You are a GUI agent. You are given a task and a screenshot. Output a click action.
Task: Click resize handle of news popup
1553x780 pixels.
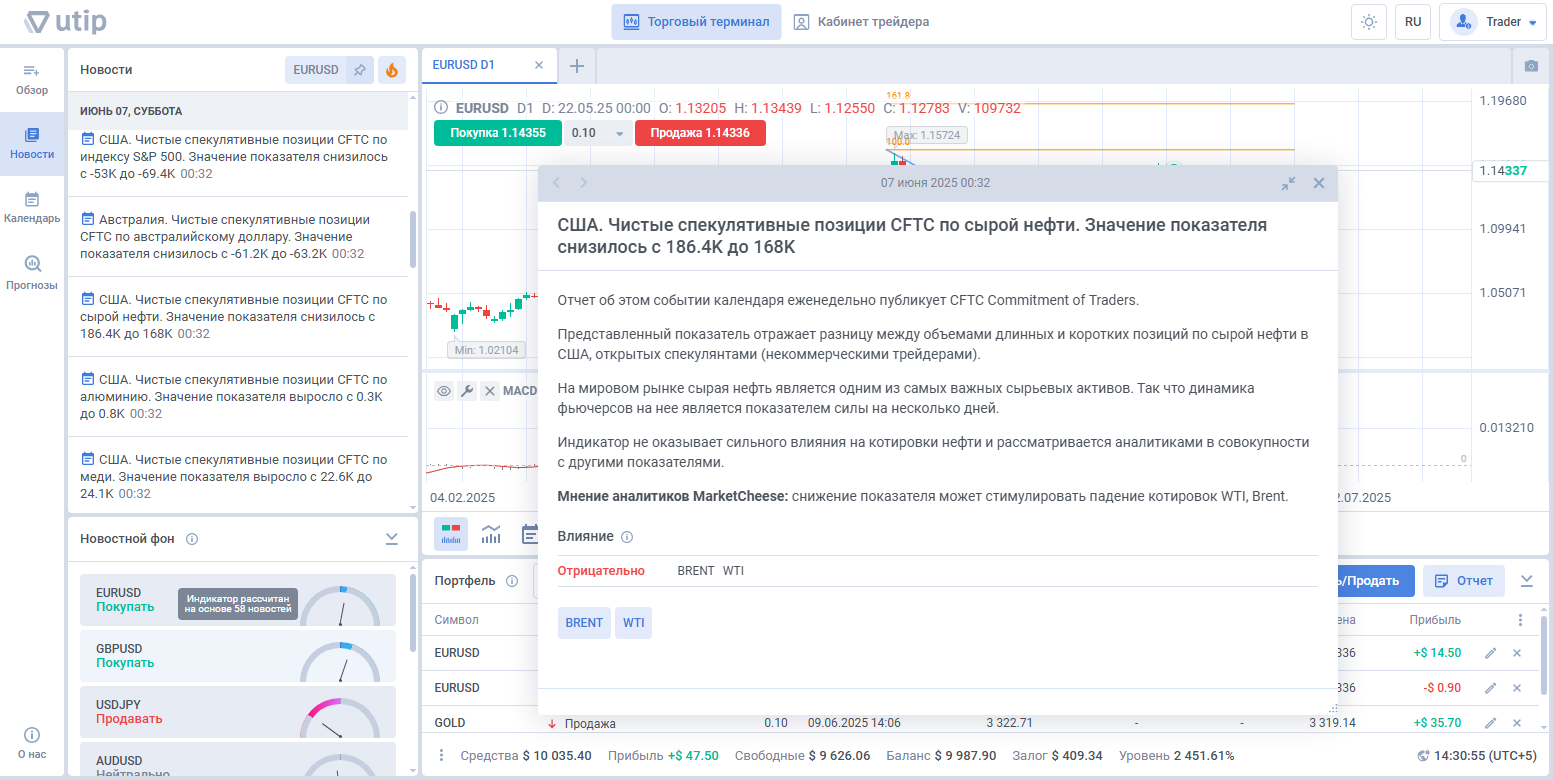(1333, 708)
